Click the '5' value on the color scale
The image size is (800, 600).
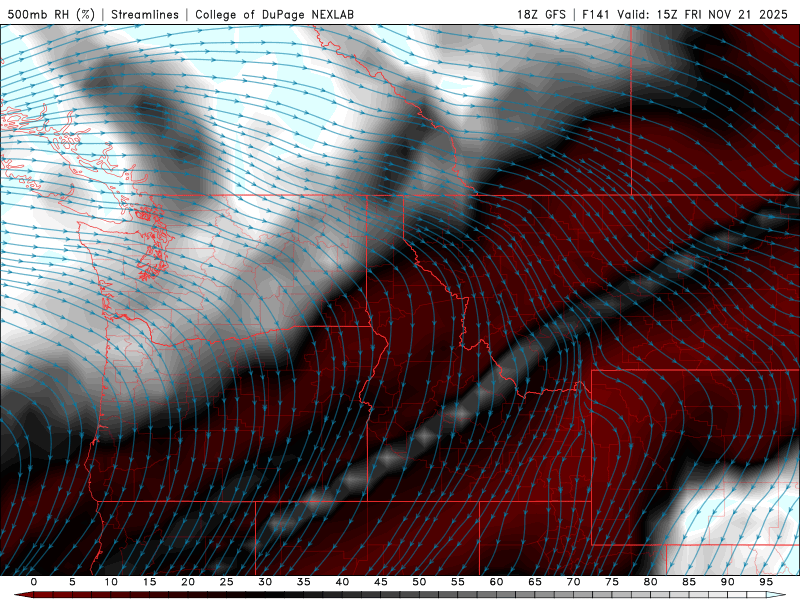[x=72, y=582]
